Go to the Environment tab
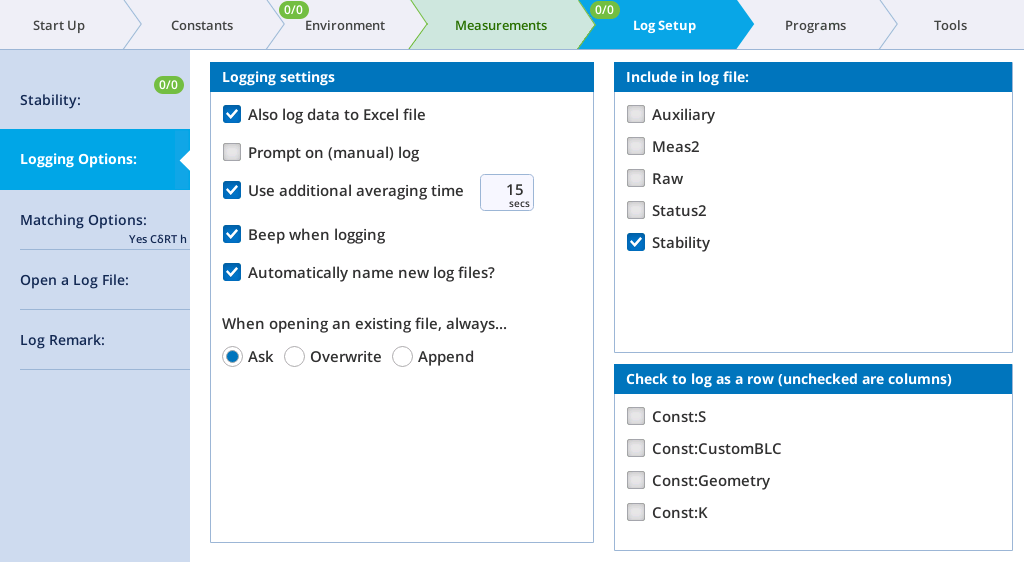The width and height of the screenshot is (1024, 562). (x=345, y=25)
